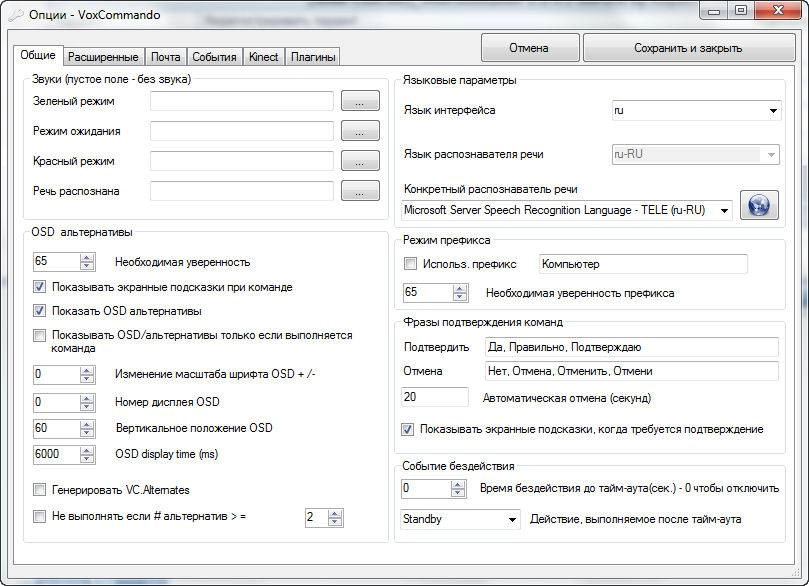This screenshot has width=809, height=586.
Task: Decrease Необходимая уверенность value in OSD section
Action: pyautogui.click(x=87, y=266)
